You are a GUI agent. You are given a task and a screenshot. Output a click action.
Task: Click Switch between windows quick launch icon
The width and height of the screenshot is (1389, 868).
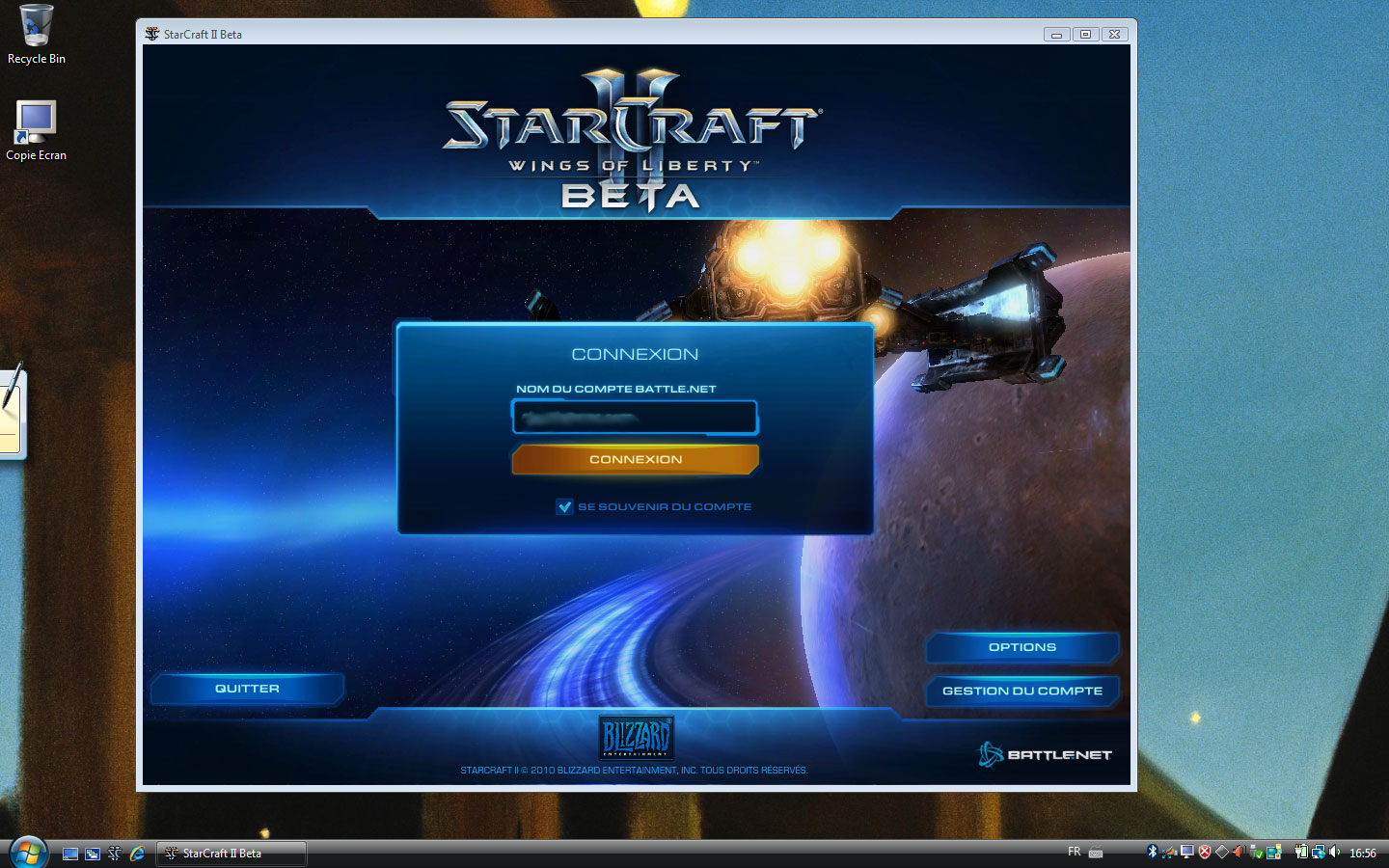[93, 854]
